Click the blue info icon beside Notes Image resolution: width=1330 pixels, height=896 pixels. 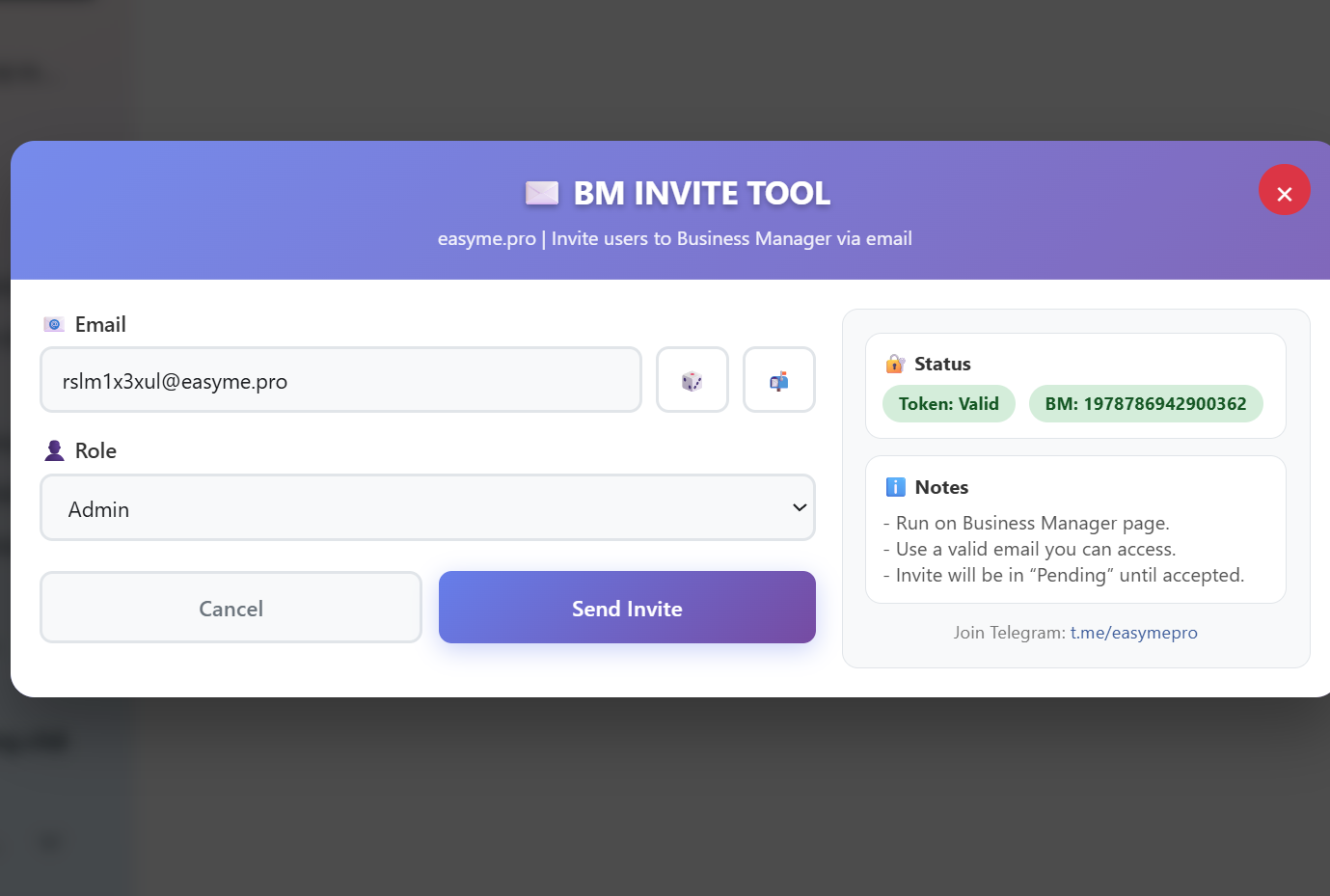point(895,487)
